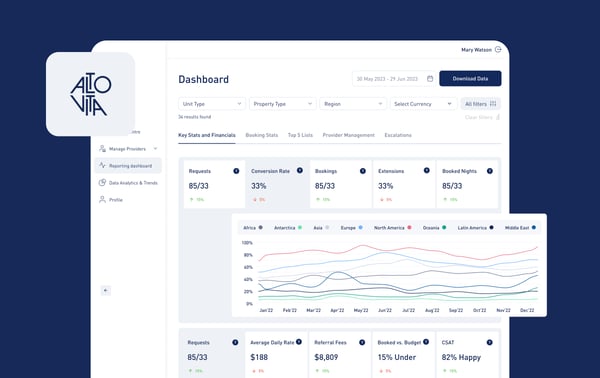The width and height of the screenshot is (600, 378).
Task: Click the Download Data button
Action: click(470, 78)
